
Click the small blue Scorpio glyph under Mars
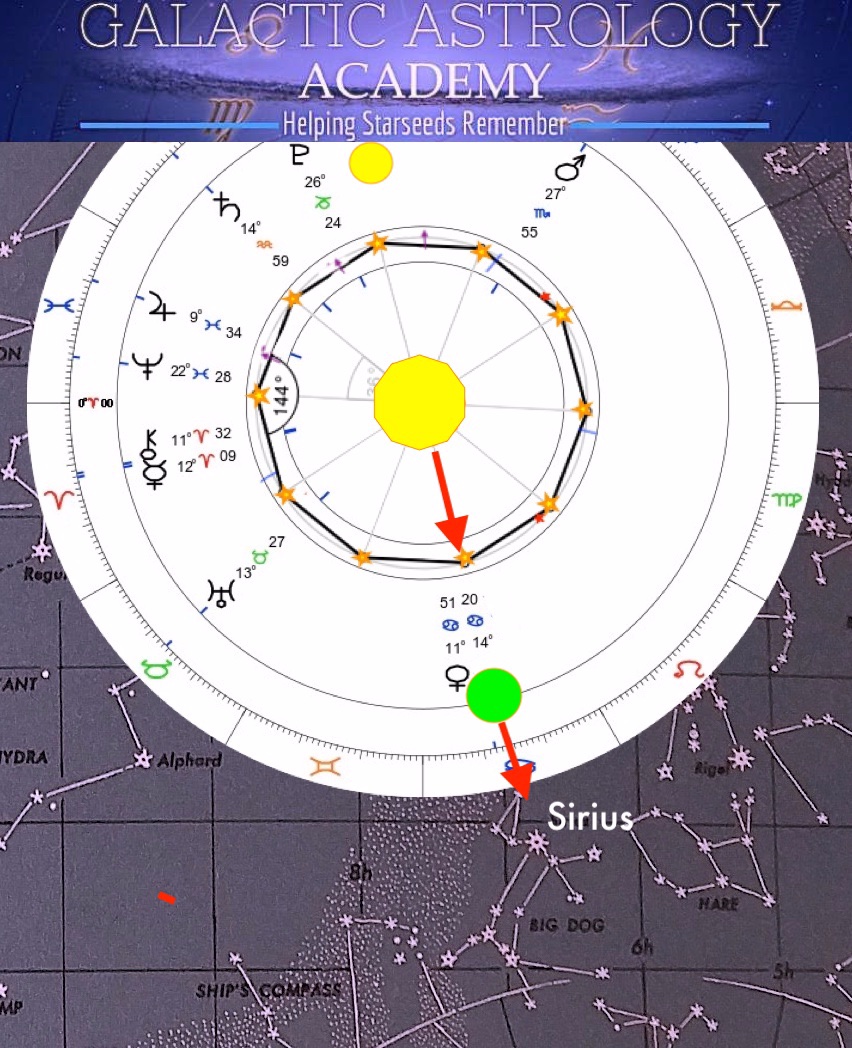tap(542, 213)
